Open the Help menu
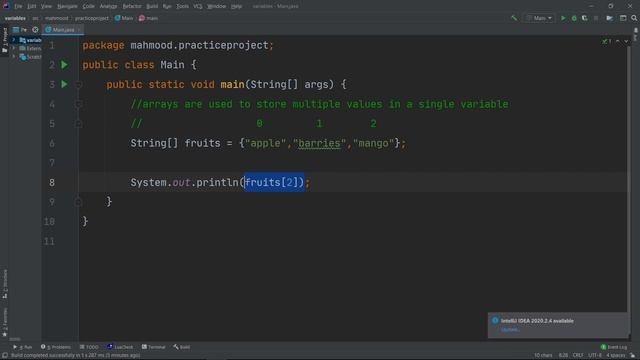This screenshot has width=640, height=360. pos(236,6)
